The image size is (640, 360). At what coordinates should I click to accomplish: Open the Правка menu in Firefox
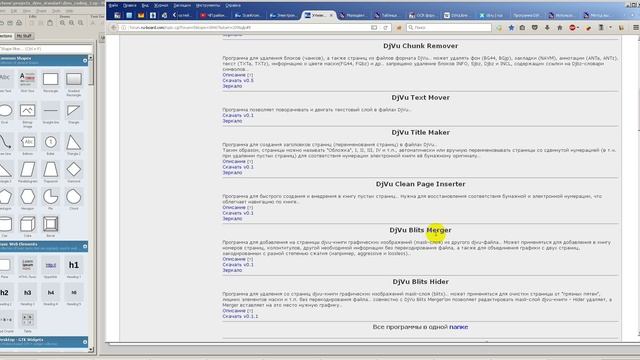[129, 6]
